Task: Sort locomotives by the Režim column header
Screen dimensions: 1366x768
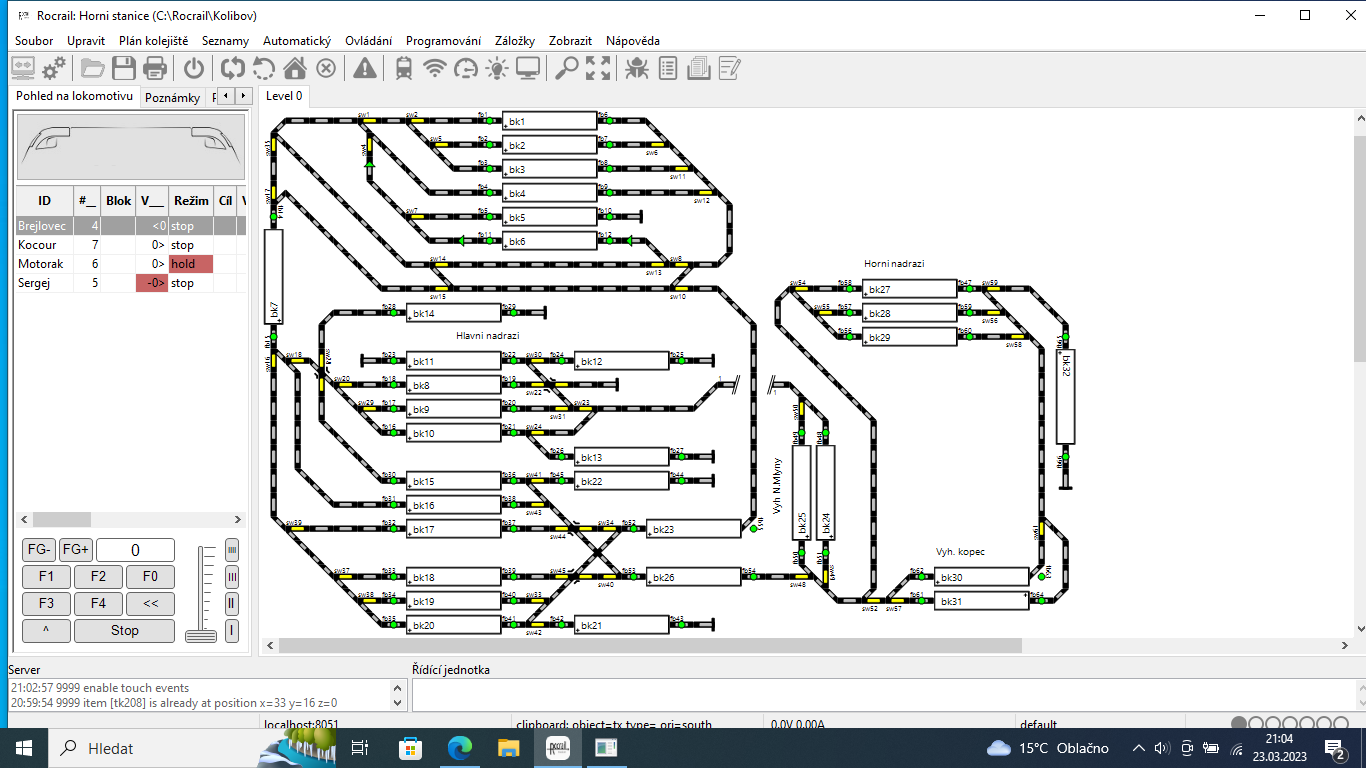Action: [x=190, y=200]
